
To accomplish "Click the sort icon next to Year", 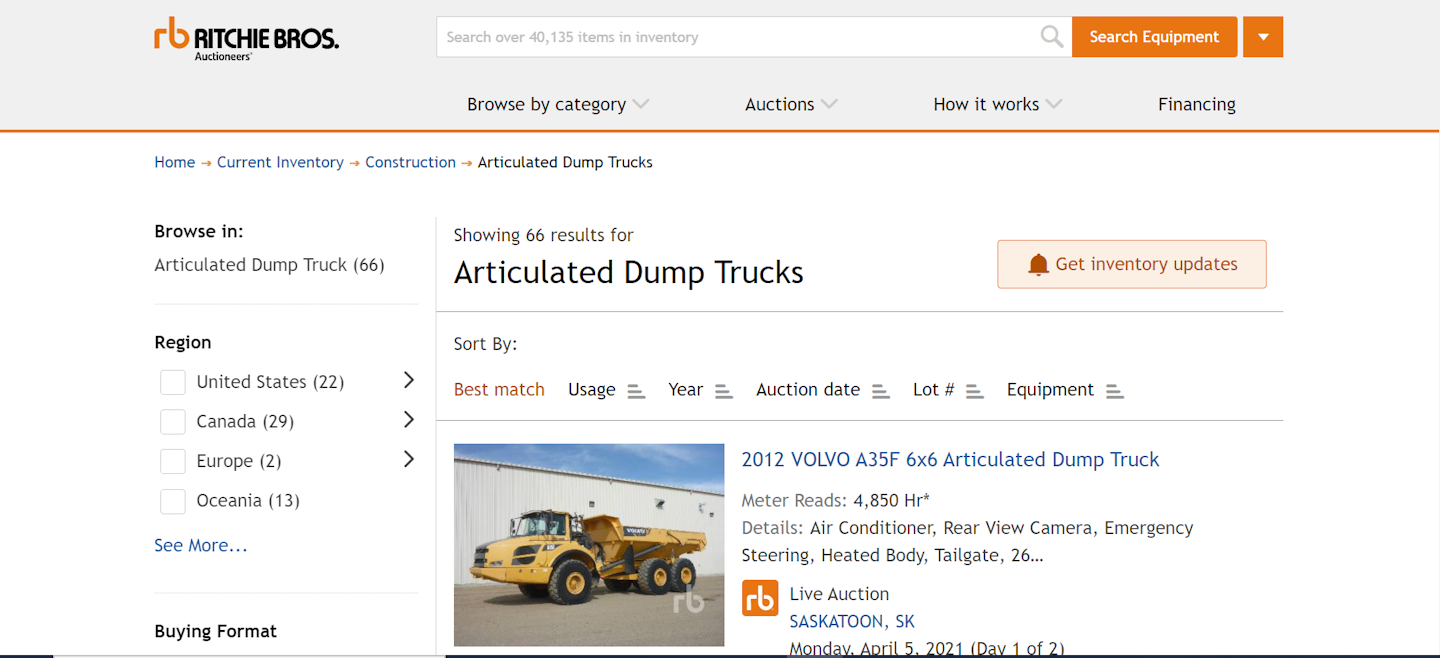I will click(724, 391).
